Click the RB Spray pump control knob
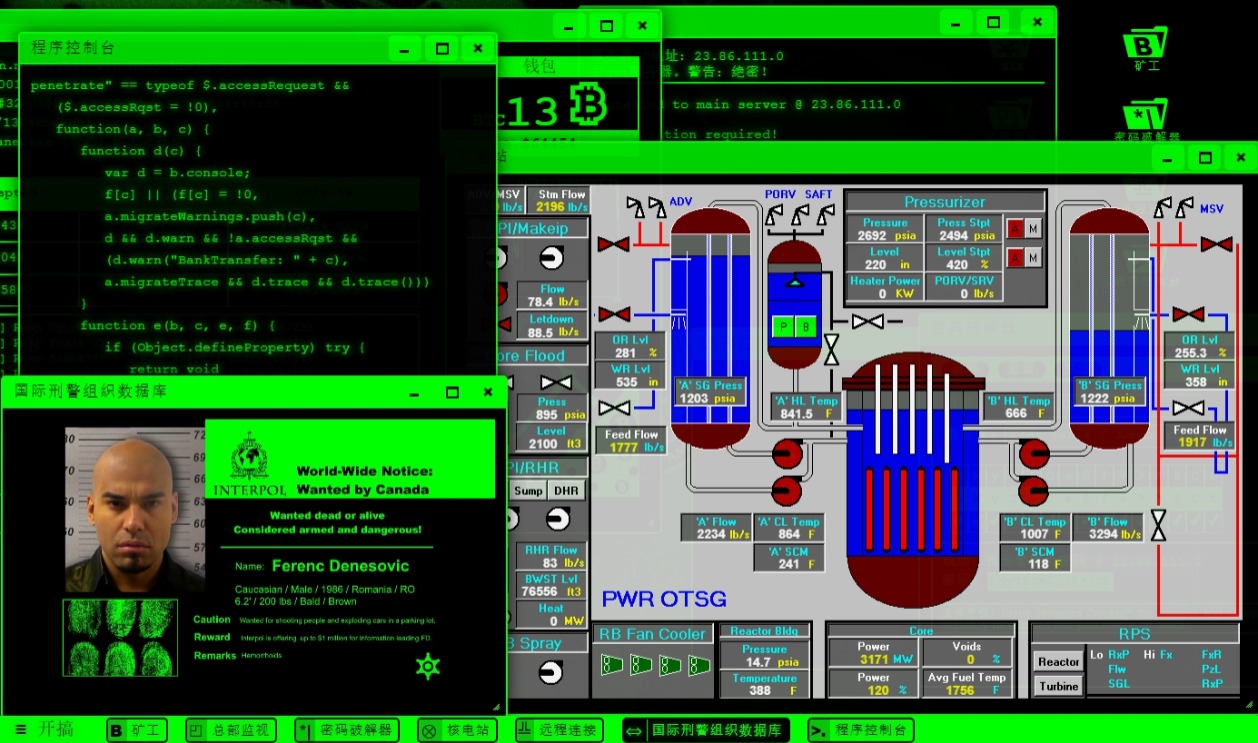Image resolution: width=1258 pixels, height=743 pixels. point(550,673)
